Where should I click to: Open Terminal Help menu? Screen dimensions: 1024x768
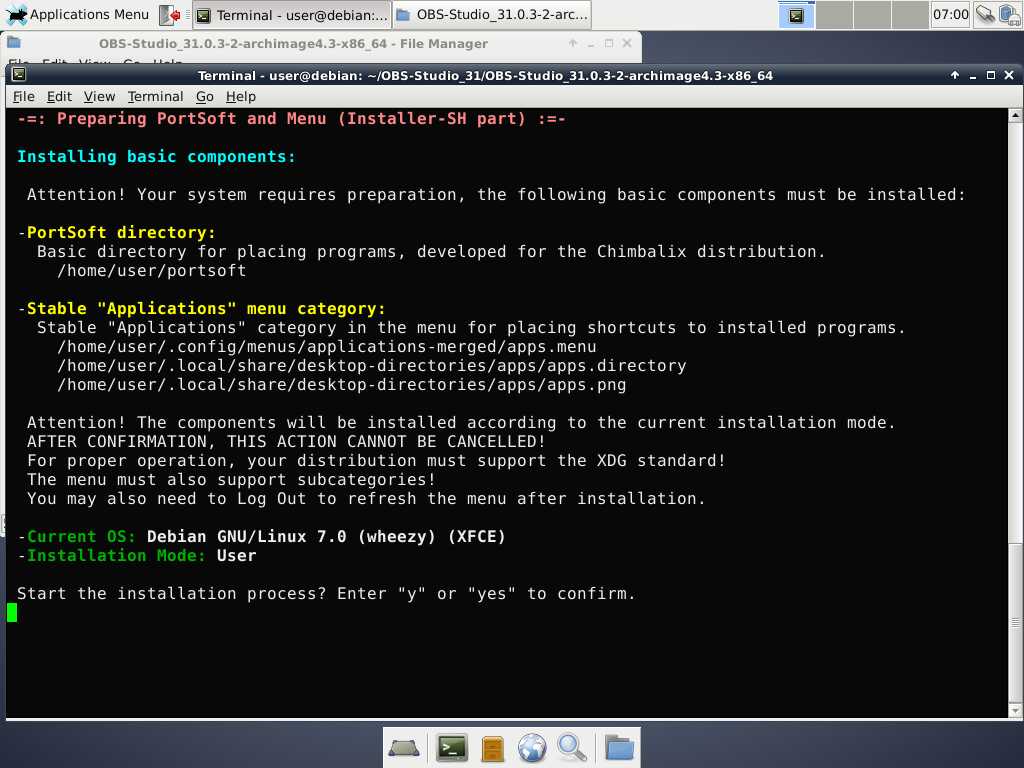click(240, 97)
